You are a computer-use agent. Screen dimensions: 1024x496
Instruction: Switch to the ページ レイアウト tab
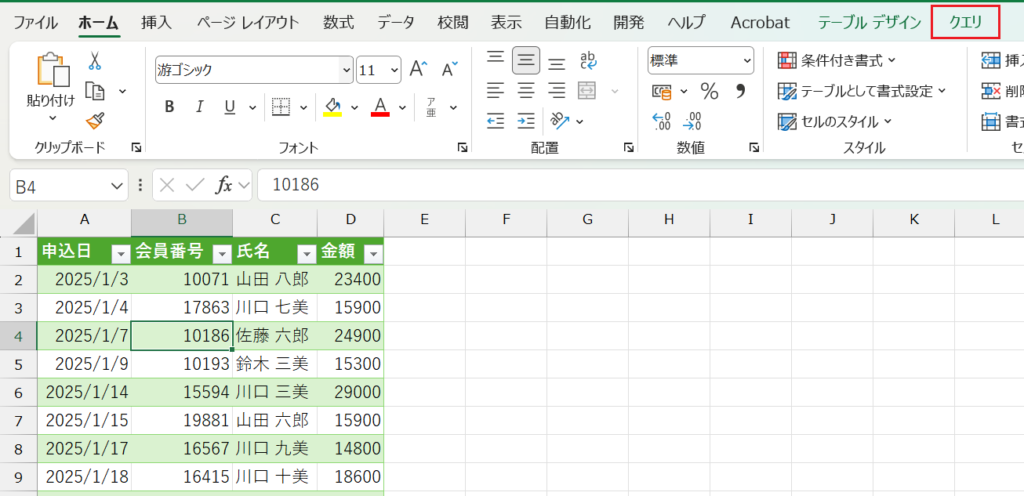[248, 23]
